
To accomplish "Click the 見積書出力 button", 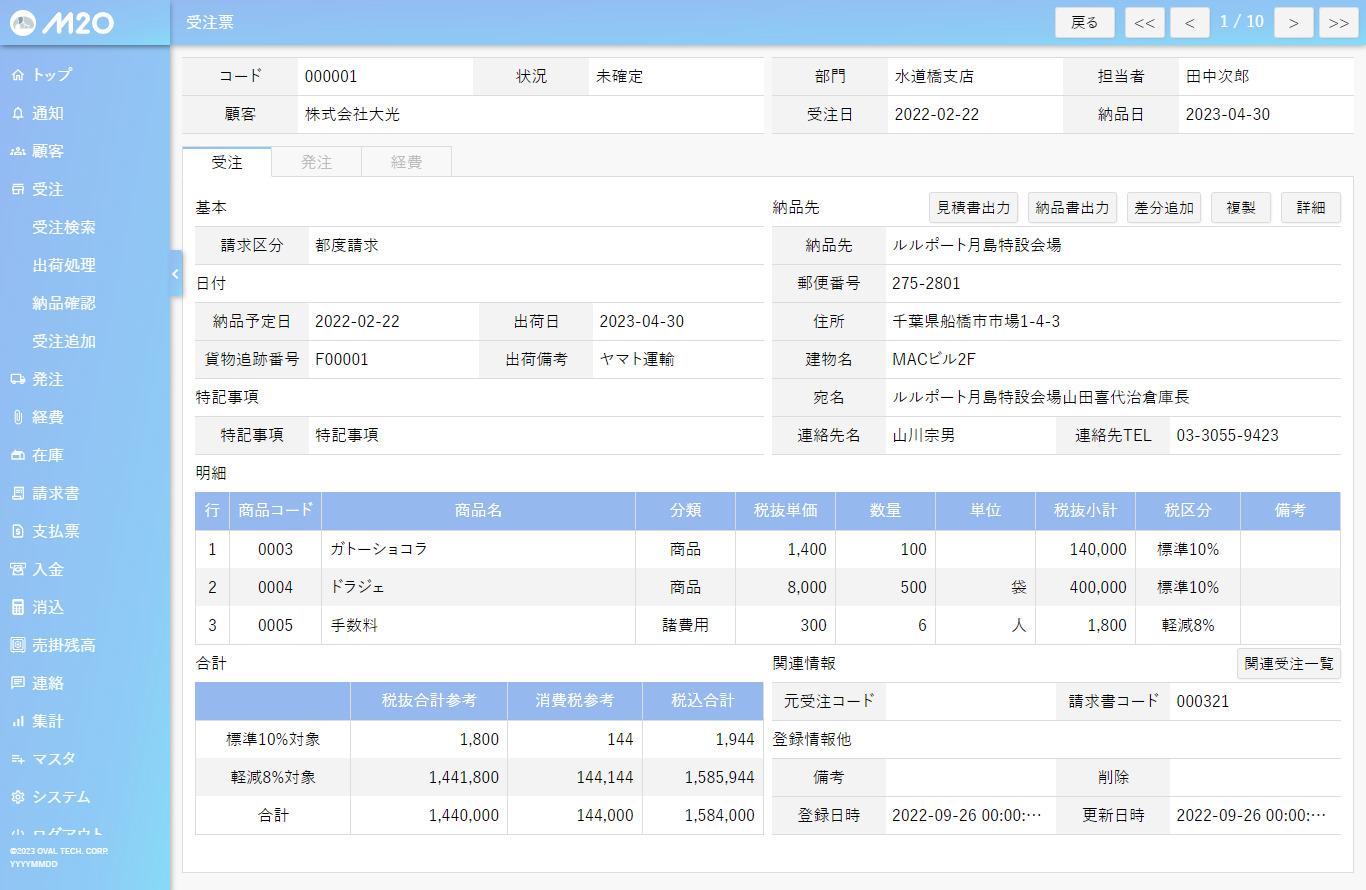I will click(x=973, y=208).
